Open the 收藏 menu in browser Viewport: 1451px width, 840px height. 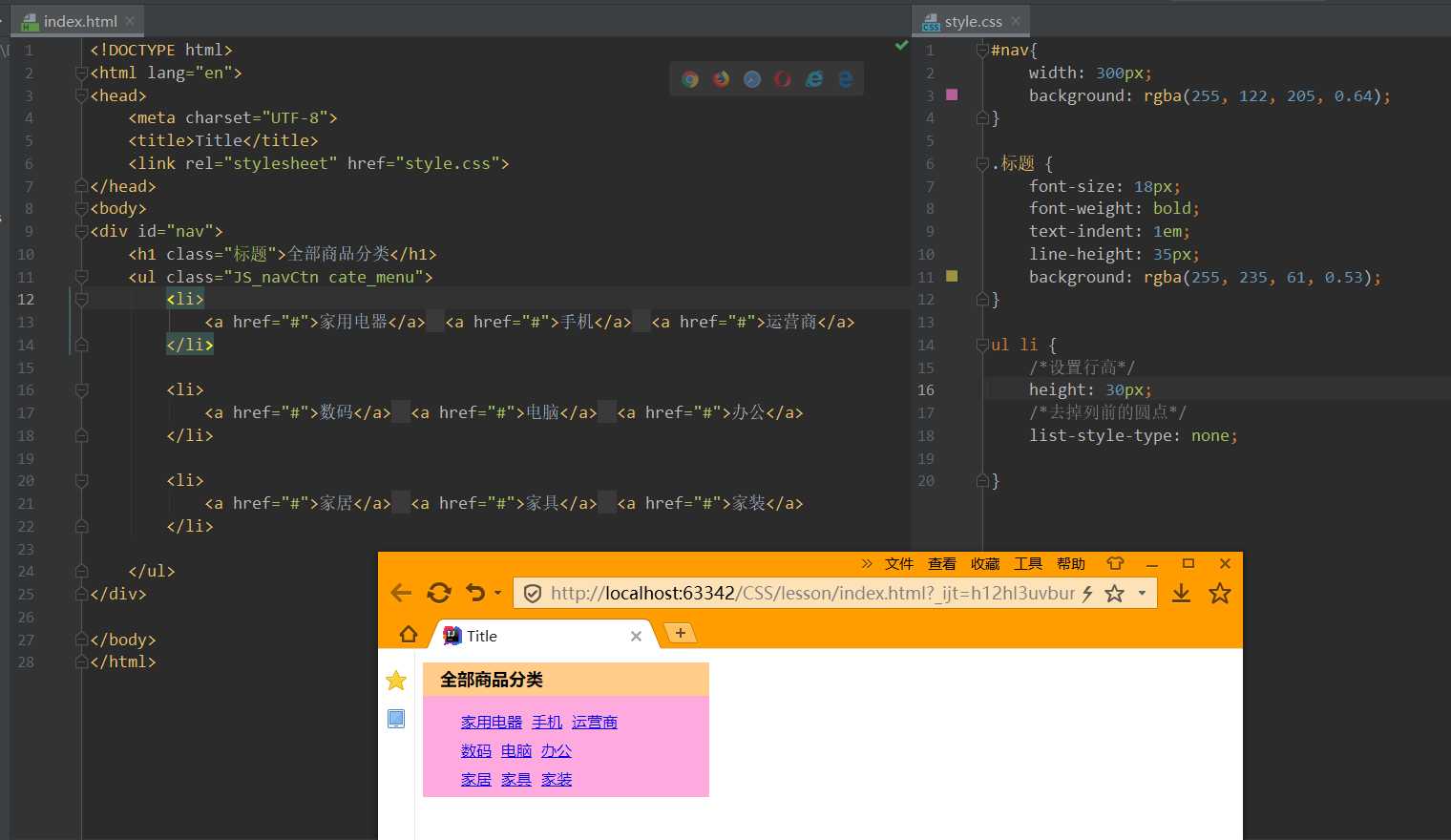pyautogui.click(x=985, y=564)
